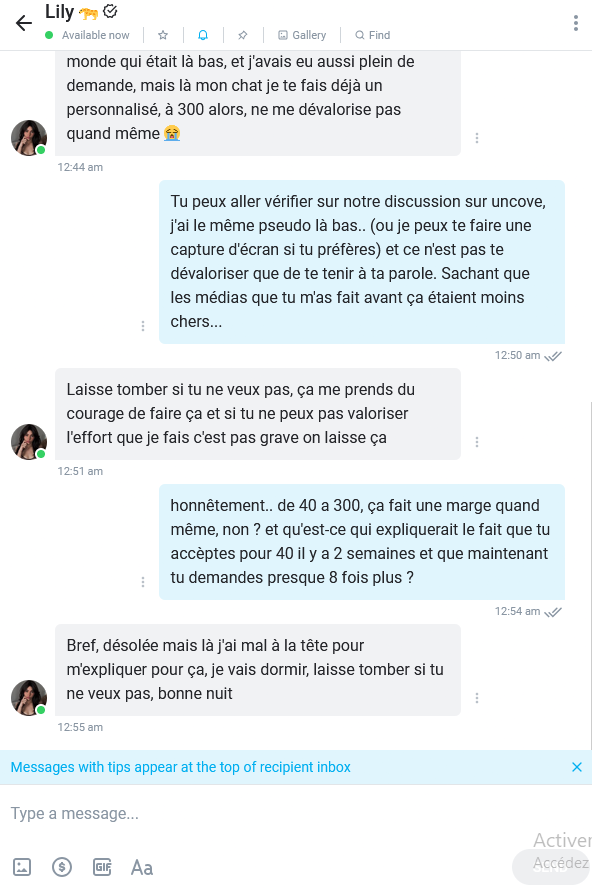Click Lily's avatar beside the 12:51 am message

(x=29, y=441)
